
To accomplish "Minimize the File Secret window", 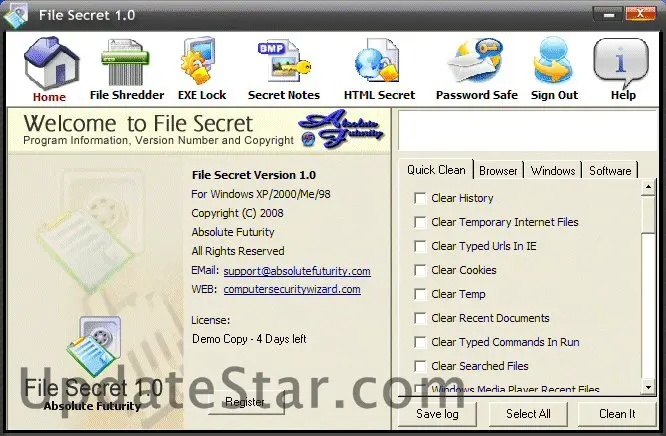I will (608, 14).
